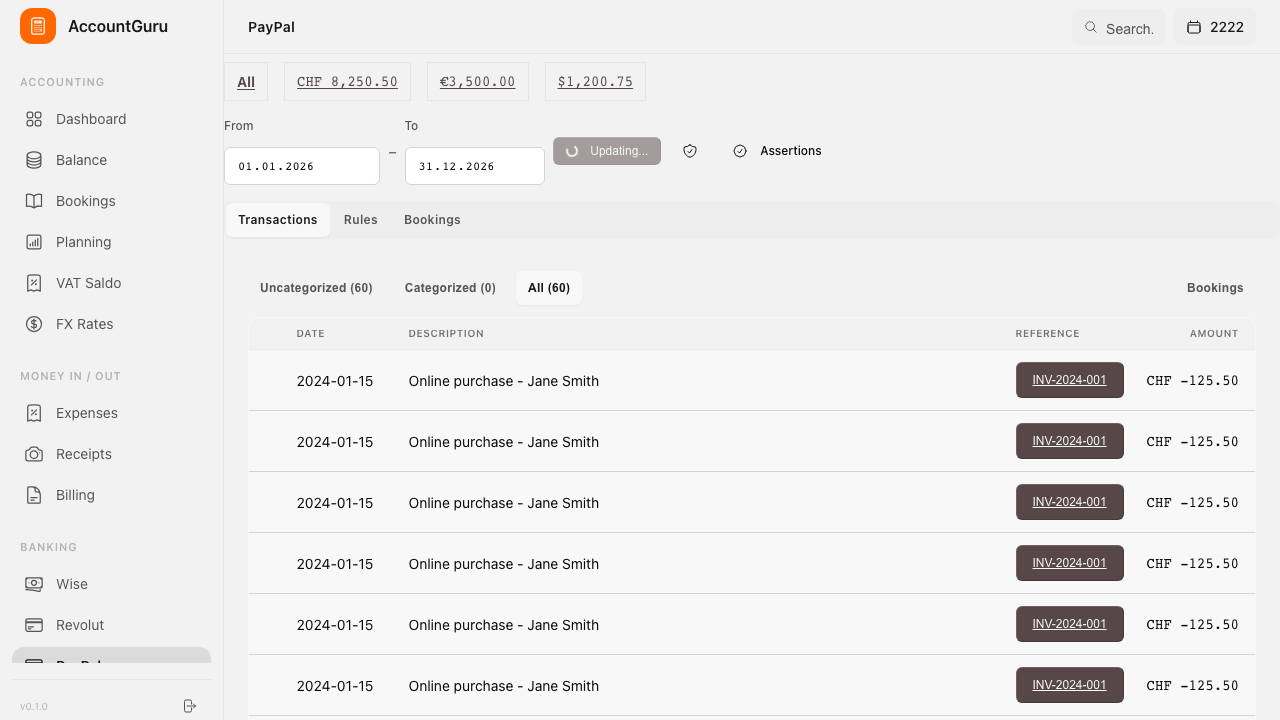Click the AMOUNT column header
This screenshot has width=1280, height=720.
click(1214, 334)
